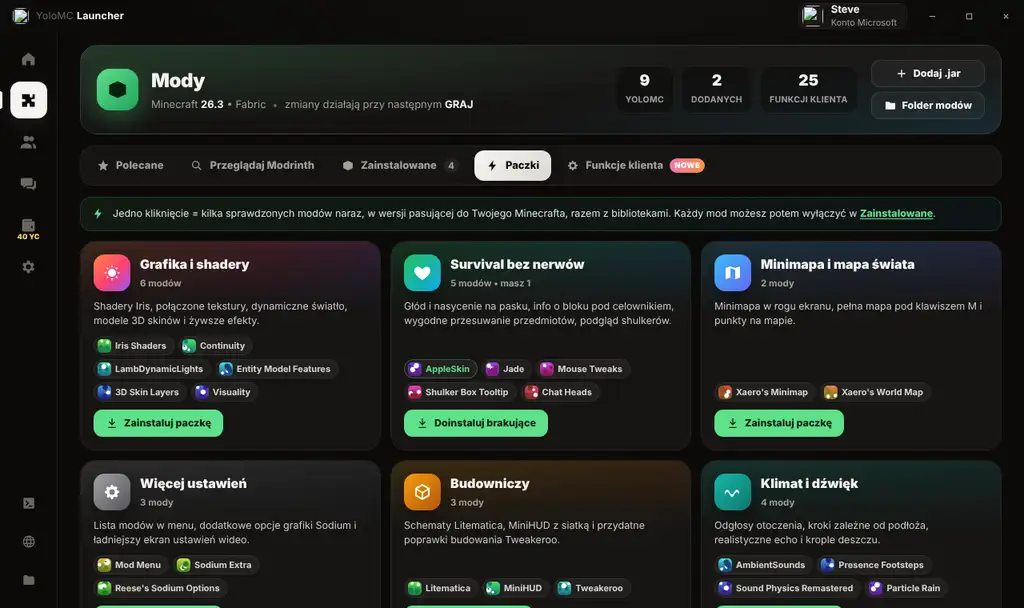Select the Litematica mod chip
1024x608 pixels.
click(441, 588)
